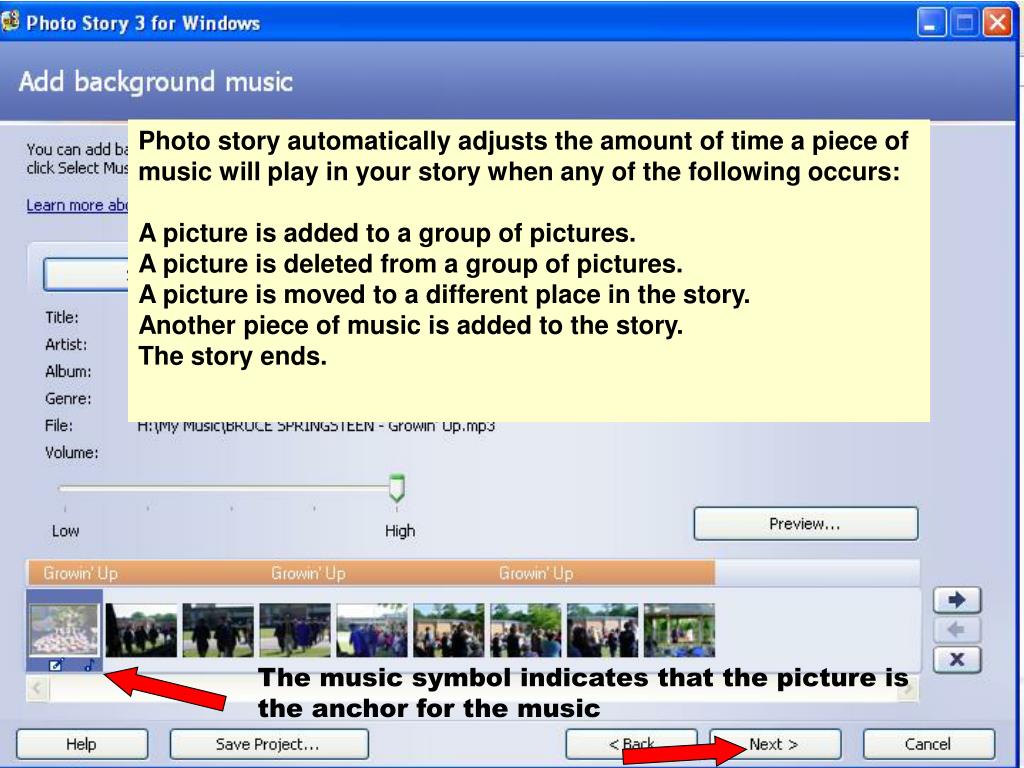1024x768 pixels.
Task: Click the Preview... button
Action: (805, 524)
